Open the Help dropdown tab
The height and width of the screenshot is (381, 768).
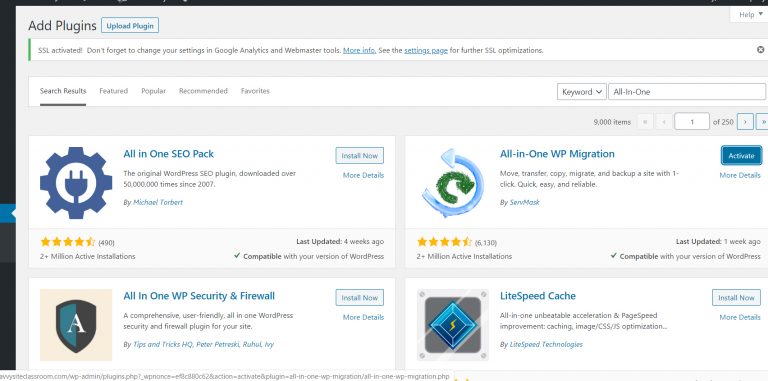point(750,15)
